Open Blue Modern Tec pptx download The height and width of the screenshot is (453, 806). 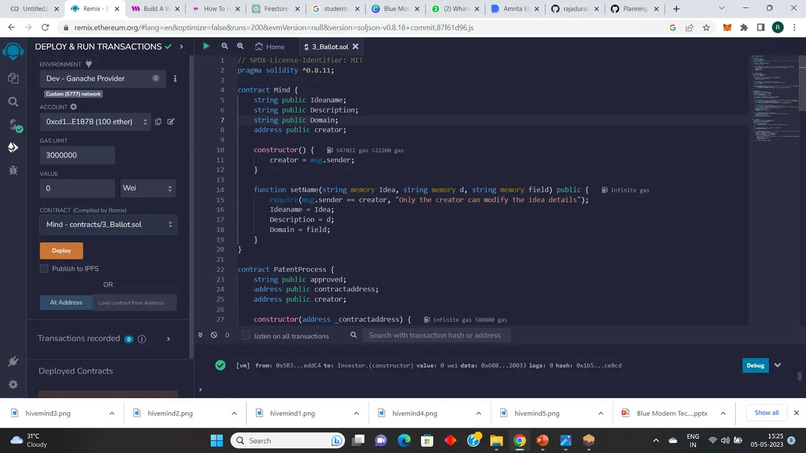point(671,413)
